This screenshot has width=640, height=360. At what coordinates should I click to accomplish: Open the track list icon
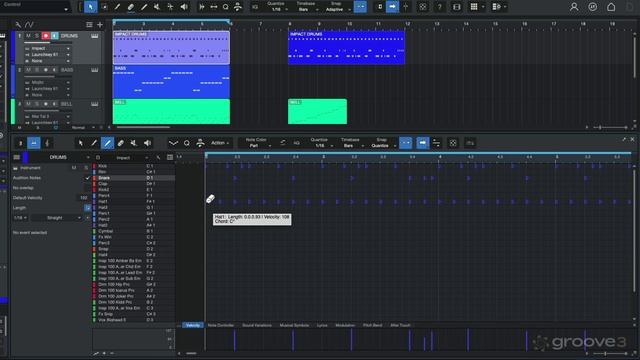point(89,24)
